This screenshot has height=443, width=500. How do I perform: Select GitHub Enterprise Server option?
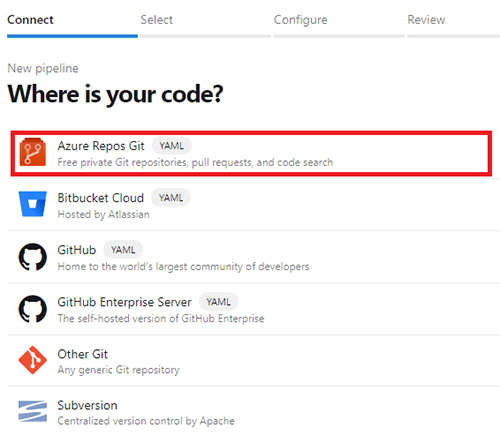[x=253, y=309]
